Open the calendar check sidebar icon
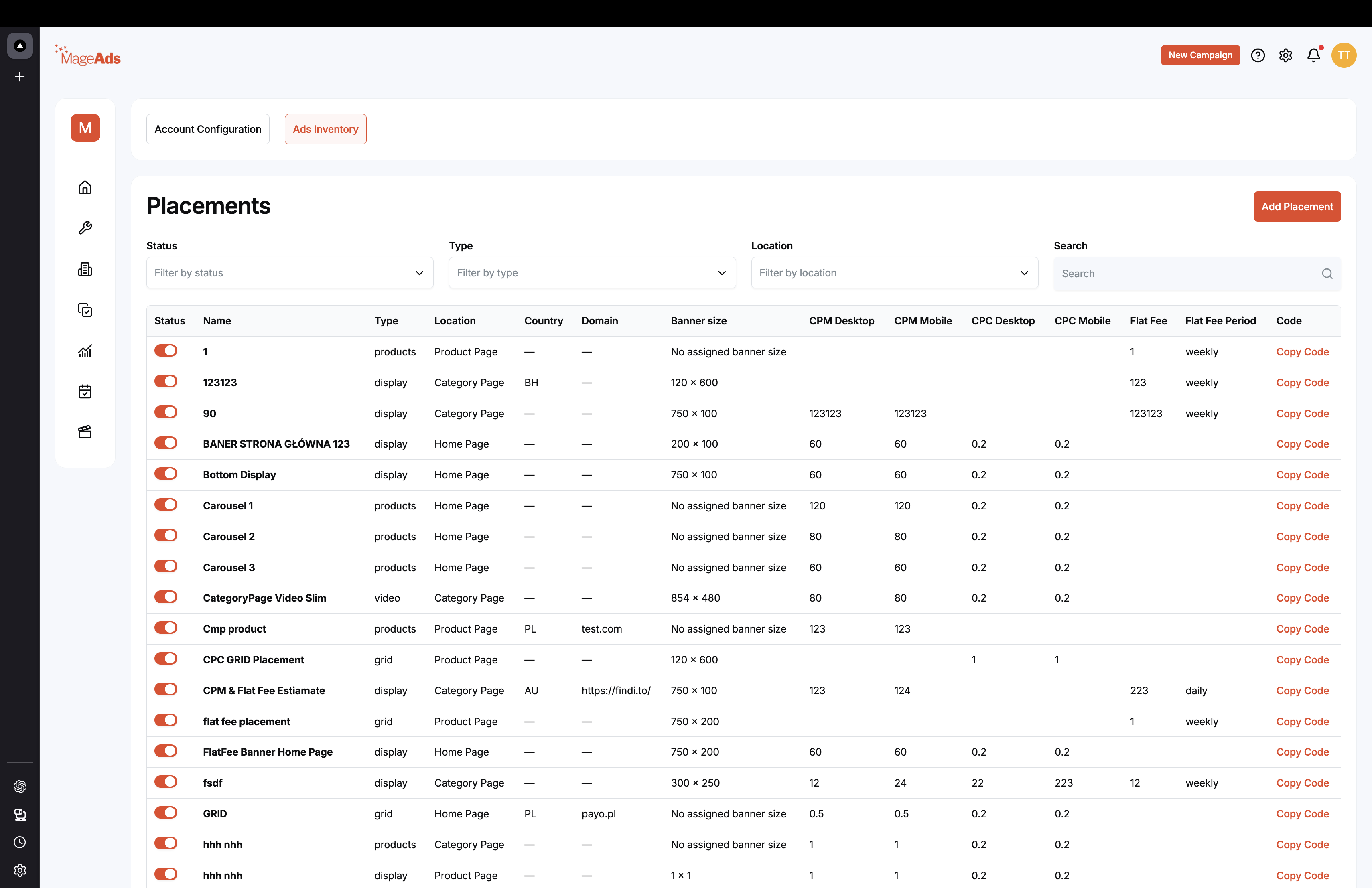The height and width of the screenshot is (888, 1372). (x=85, y=391)
